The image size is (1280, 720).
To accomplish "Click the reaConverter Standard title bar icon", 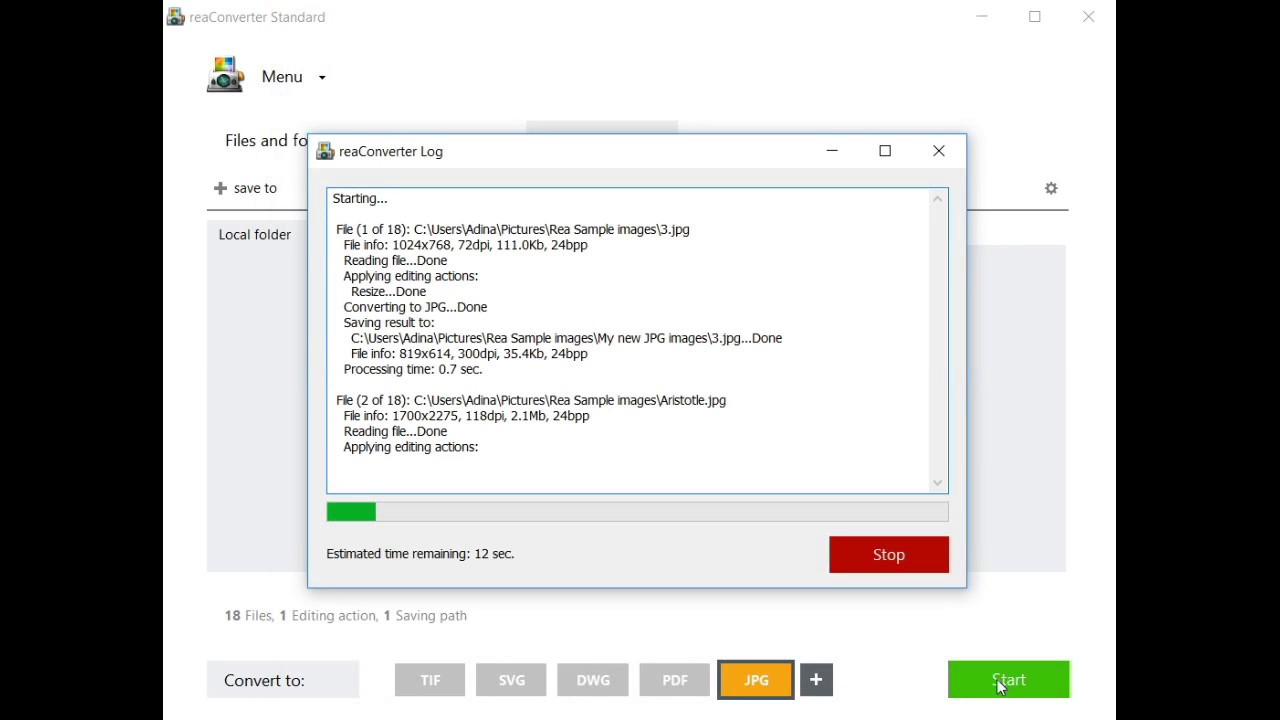I will pos(175,17).
